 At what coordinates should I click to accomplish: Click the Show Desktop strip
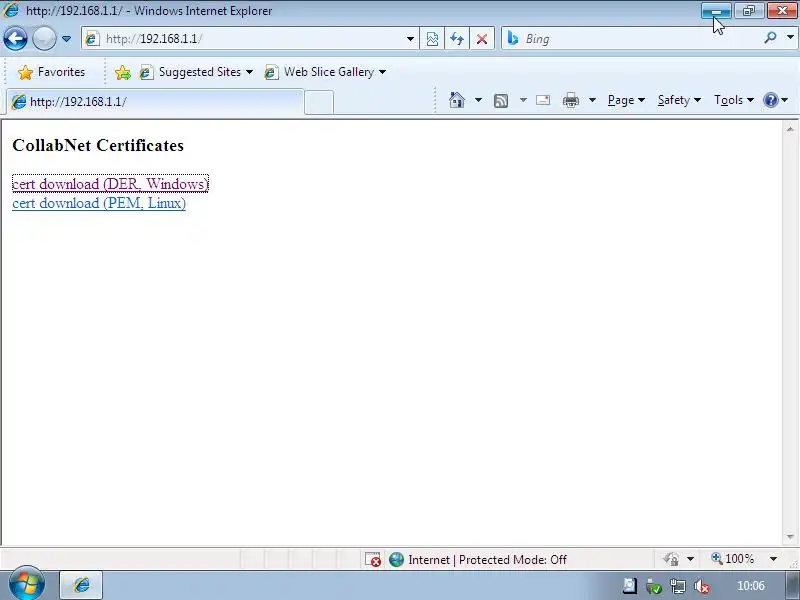(x=793, y=585)
